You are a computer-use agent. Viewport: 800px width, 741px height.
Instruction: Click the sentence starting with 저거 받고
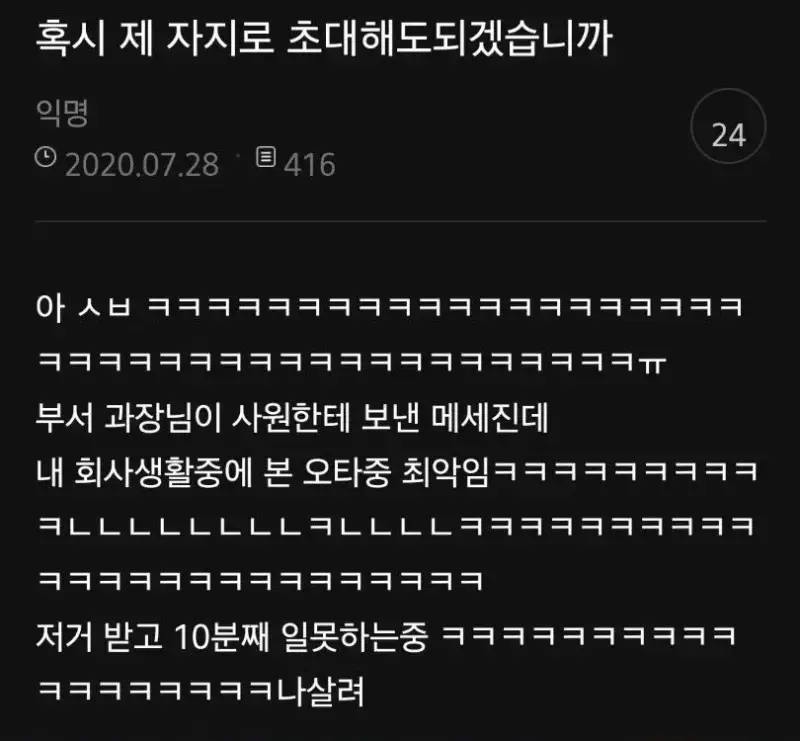[386, 636]
